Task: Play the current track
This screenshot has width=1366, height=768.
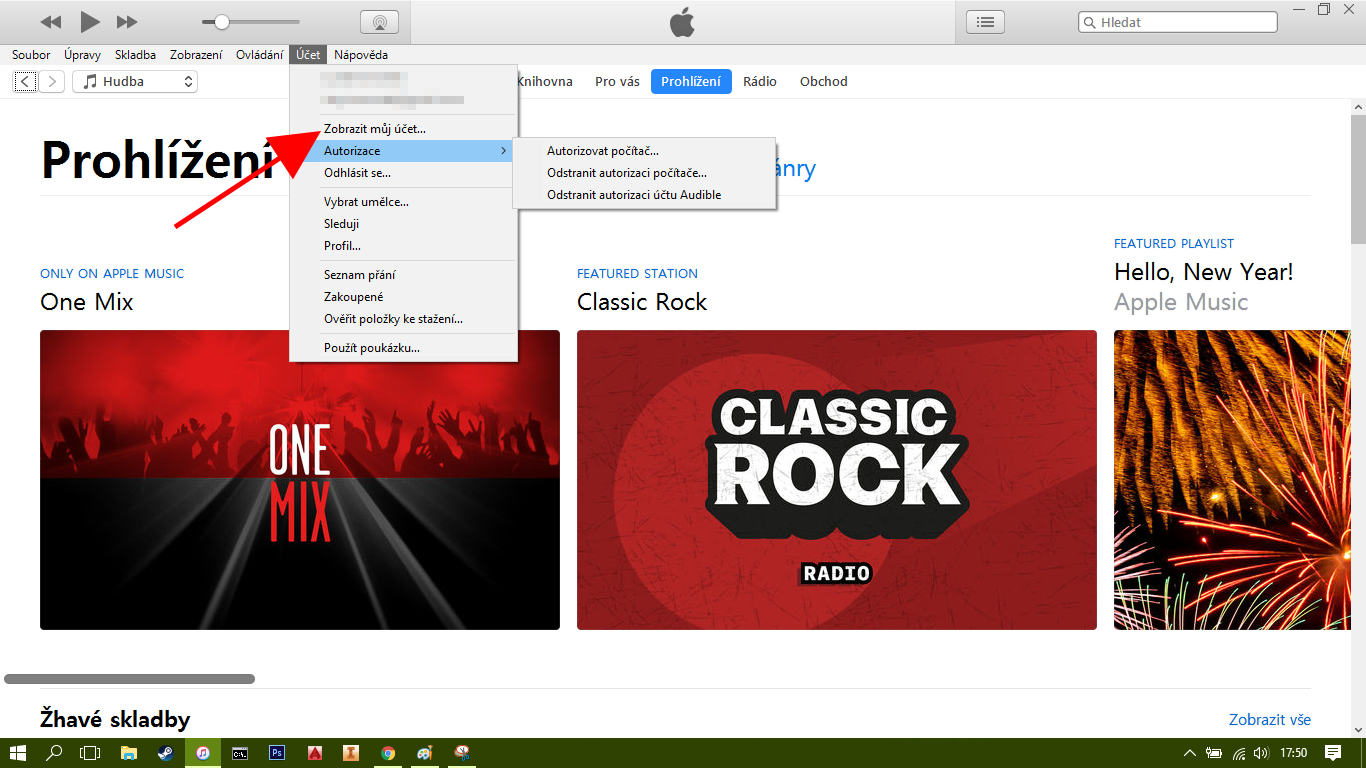Action: tap(90, 21)
